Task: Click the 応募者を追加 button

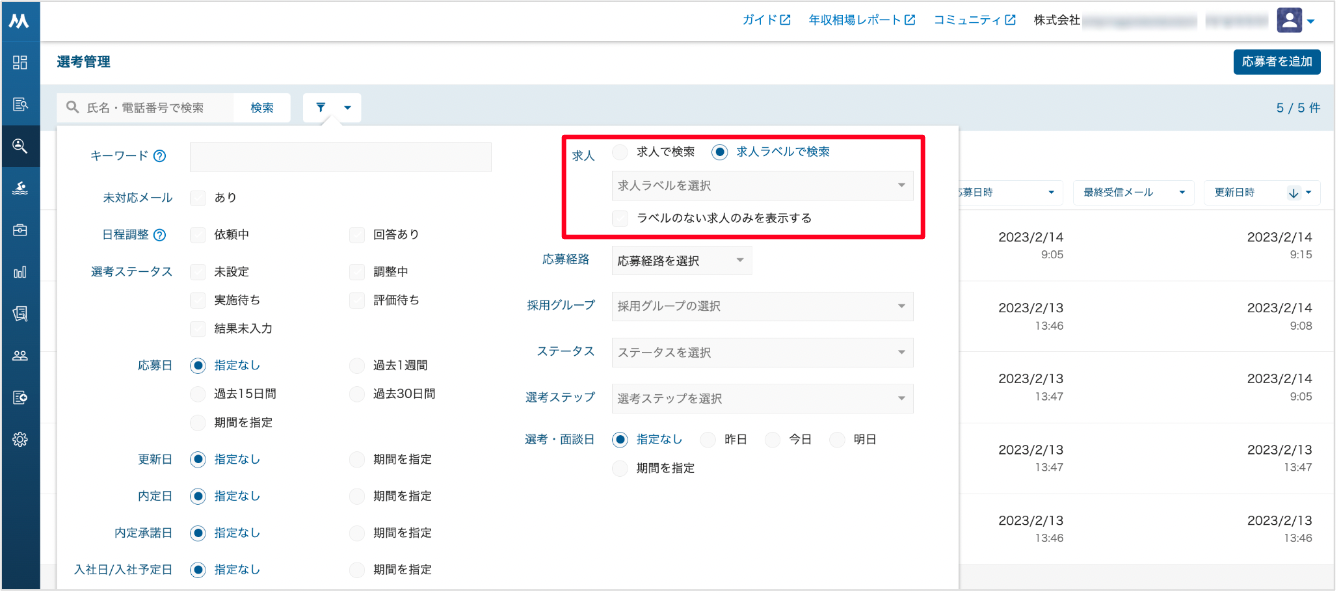Action: [x=1277, y=62]
